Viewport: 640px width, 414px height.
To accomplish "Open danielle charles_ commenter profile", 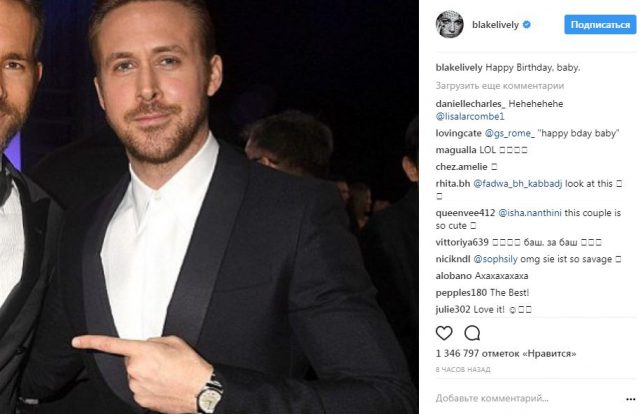I will tap(472, 104).
